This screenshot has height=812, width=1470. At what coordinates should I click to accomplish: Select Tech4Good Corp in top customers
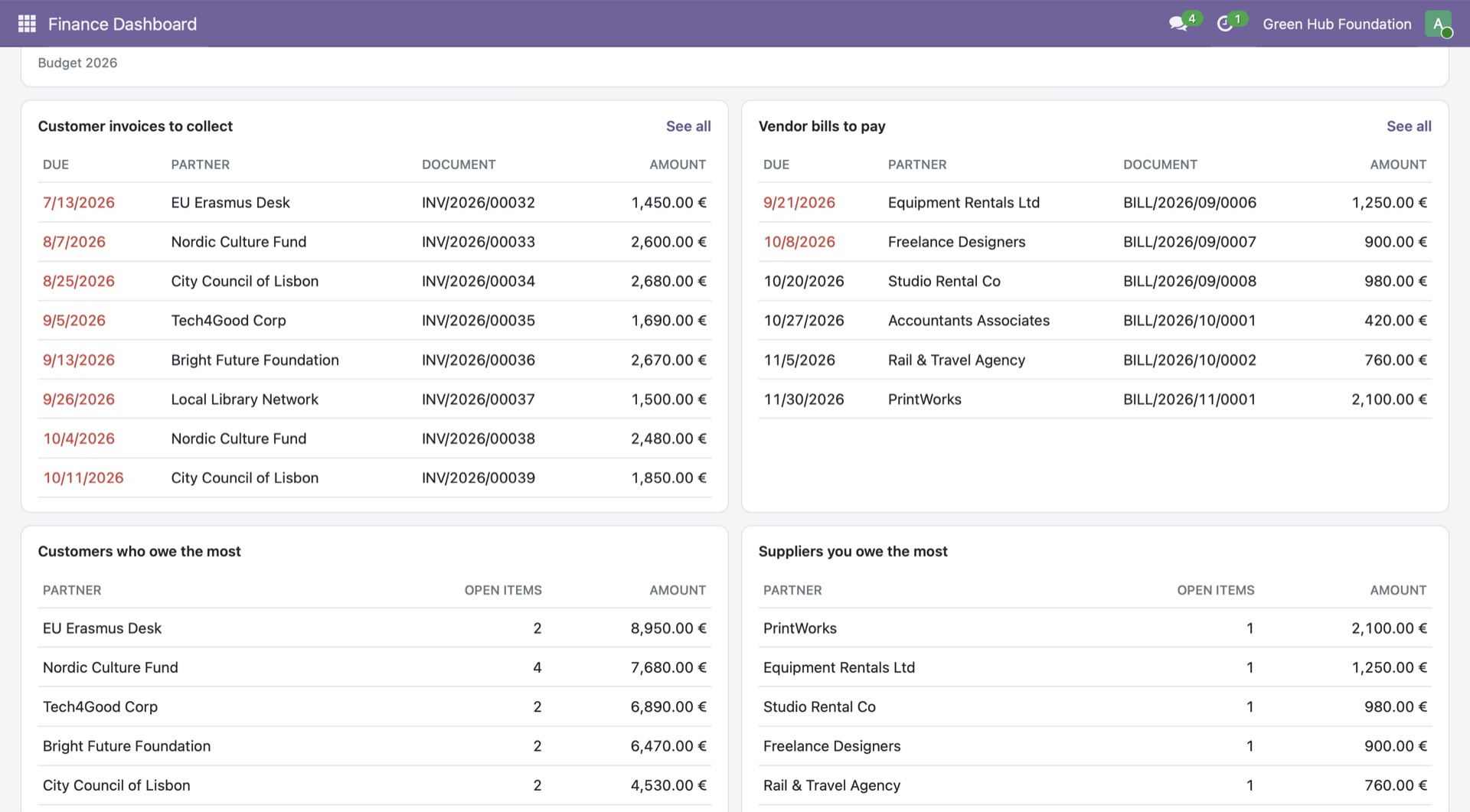tap(100, 707)
